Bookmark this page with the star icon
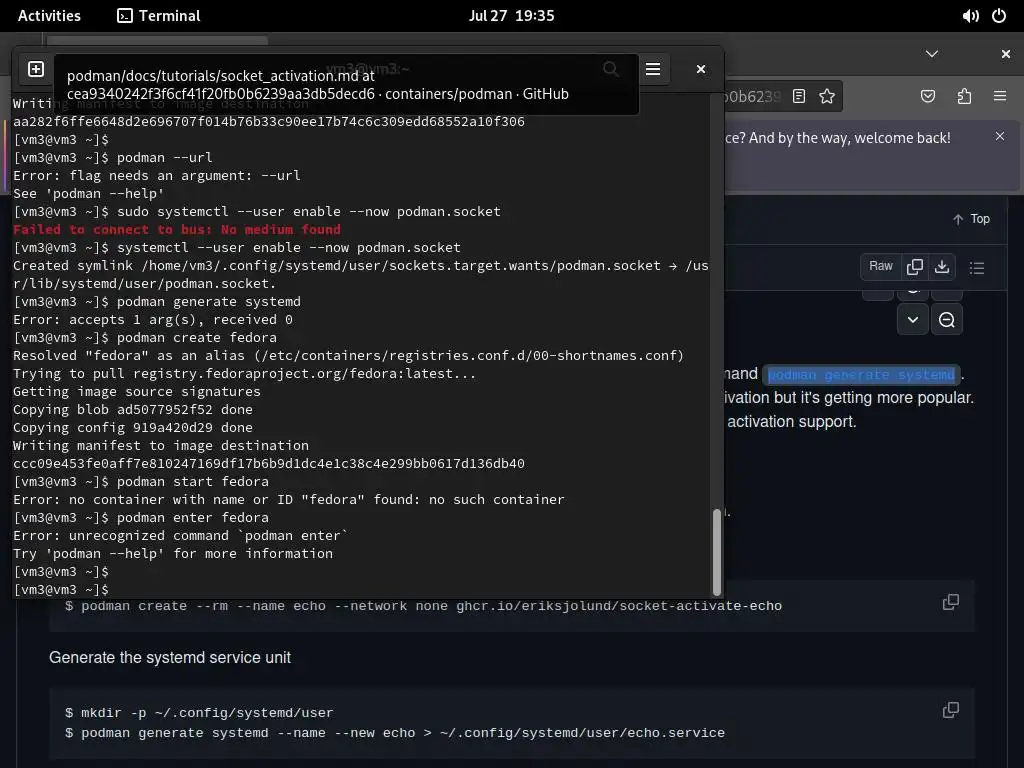The image size is (1024, 768). [827, 97]
